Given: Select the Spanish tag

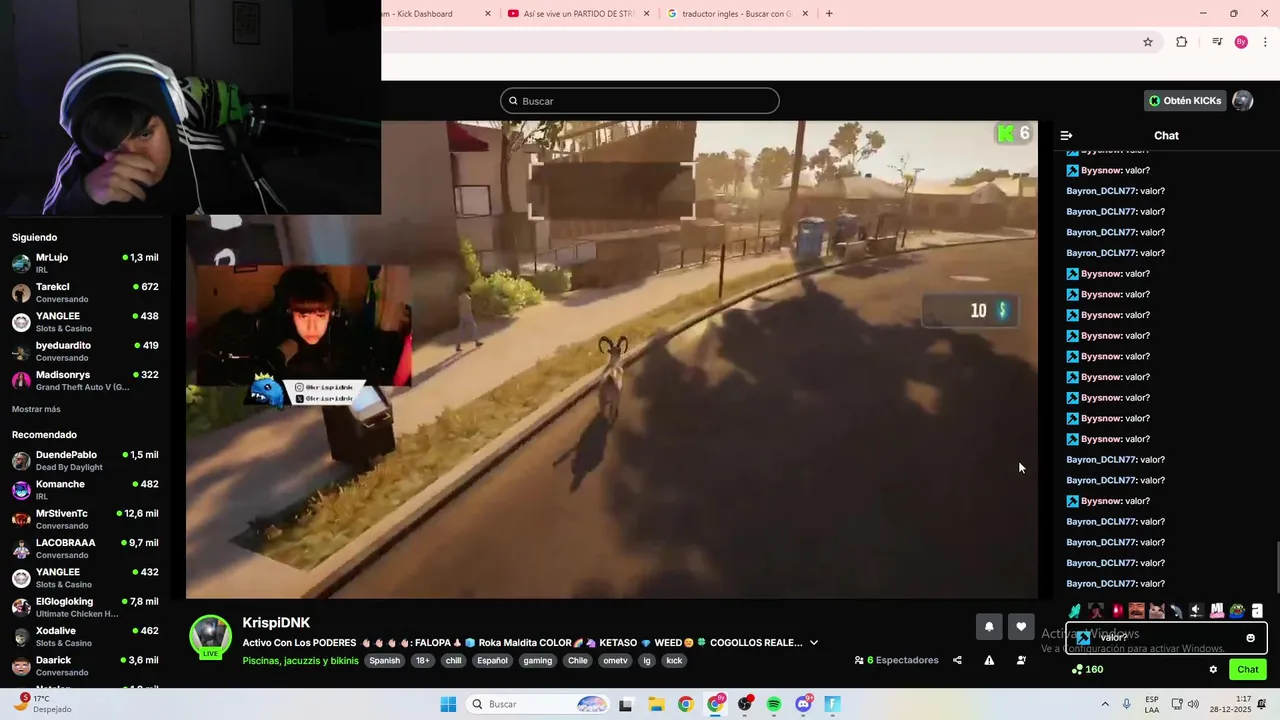Looking at the screenshot, I should (x=385, y=661).
